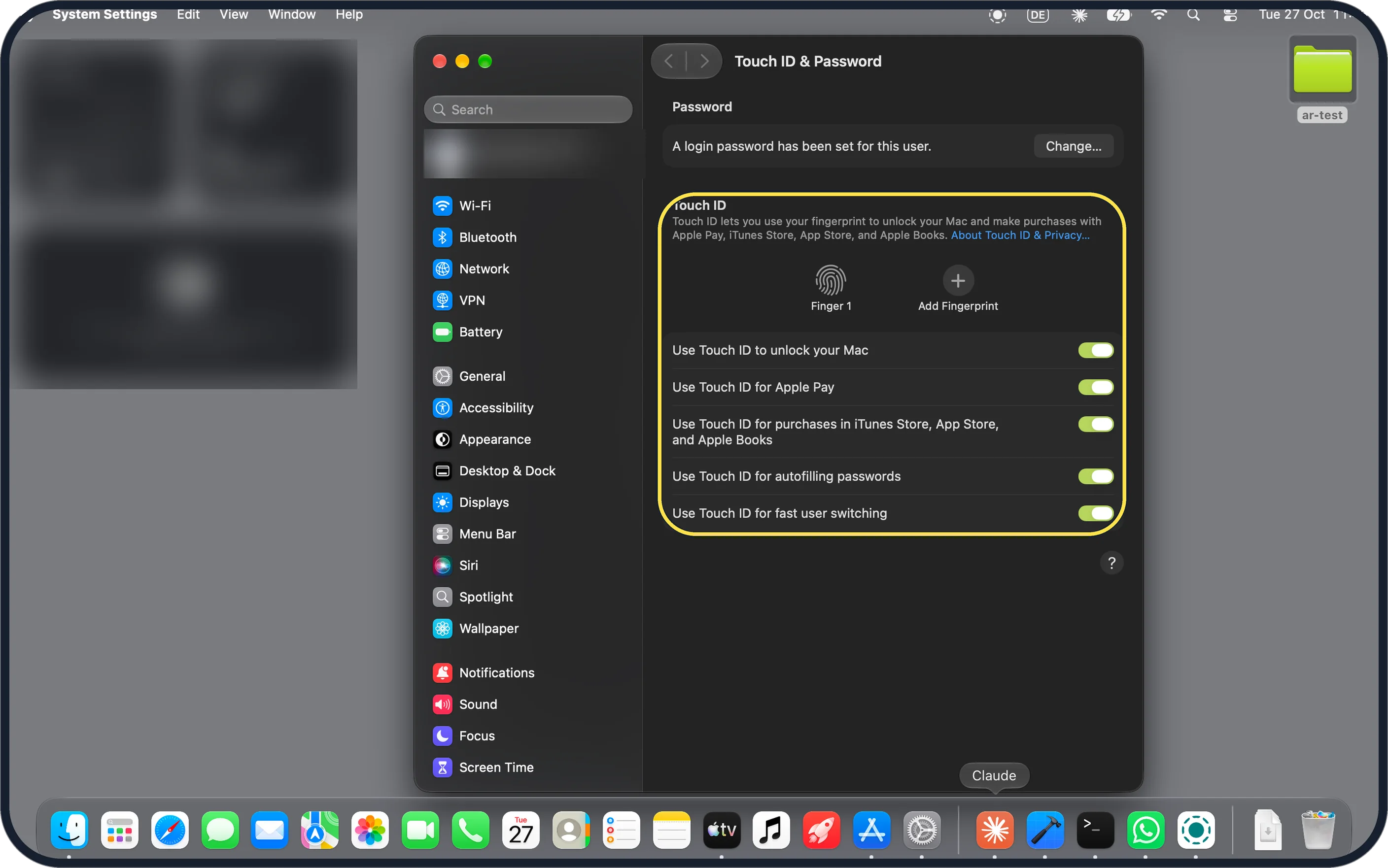The height and width of the screenshot is (868, 1388).
Task: Select the ar-test folder on desktop
Action: point(1322,79)
